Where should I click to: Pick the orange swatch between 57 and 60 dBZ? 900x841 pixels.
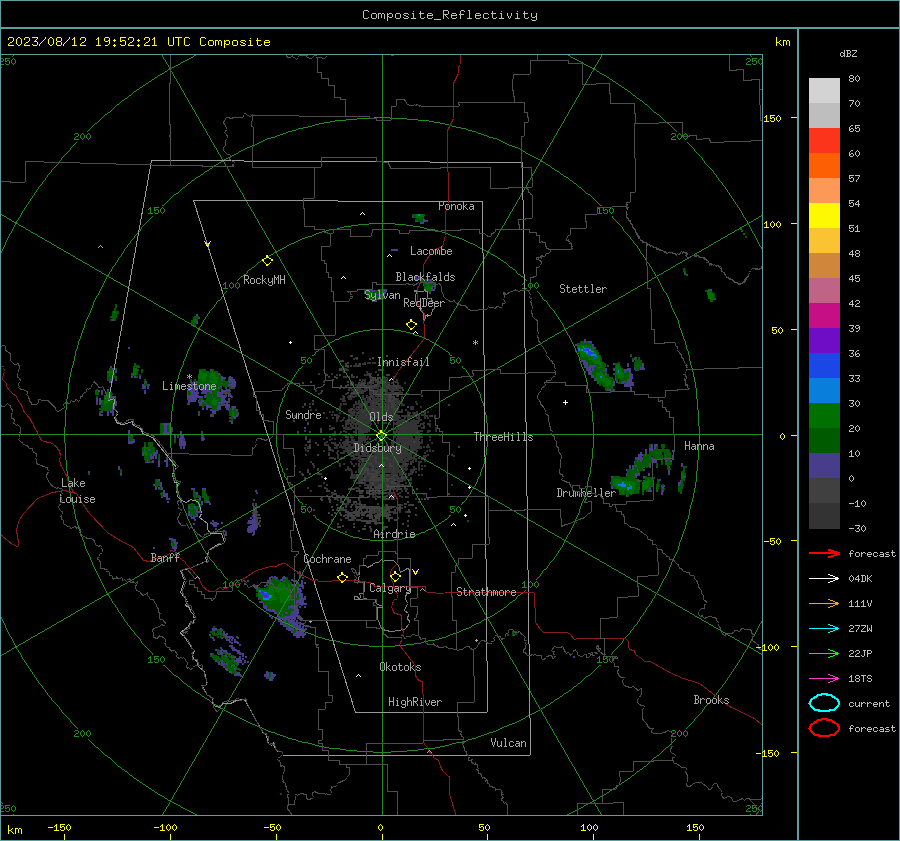coord(824,166)
